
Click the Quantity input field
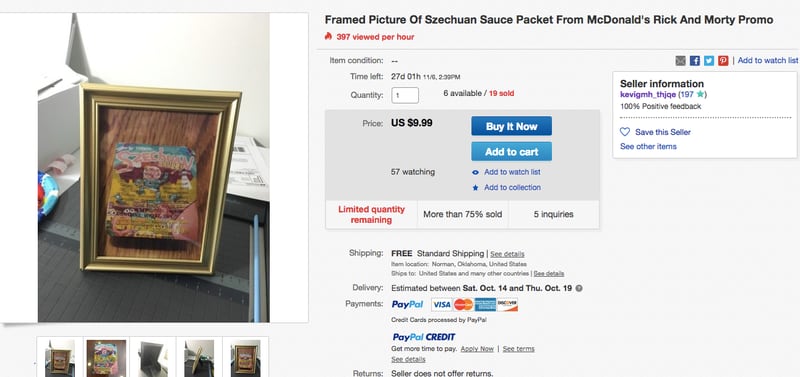pos(405,95)
